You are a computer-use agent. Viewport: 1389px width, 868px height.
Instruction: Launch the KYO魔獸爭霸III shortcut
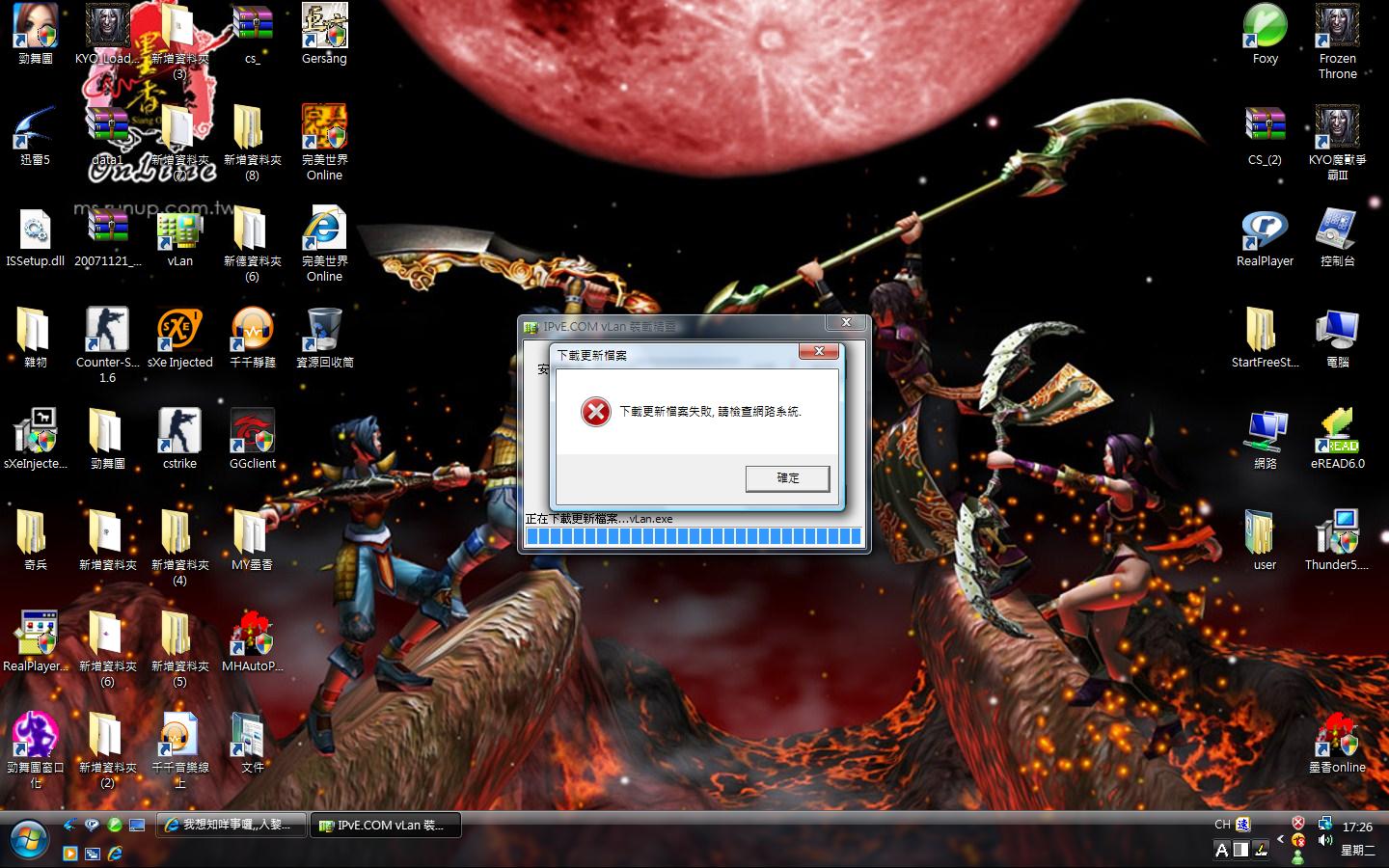coord(1338,143)
